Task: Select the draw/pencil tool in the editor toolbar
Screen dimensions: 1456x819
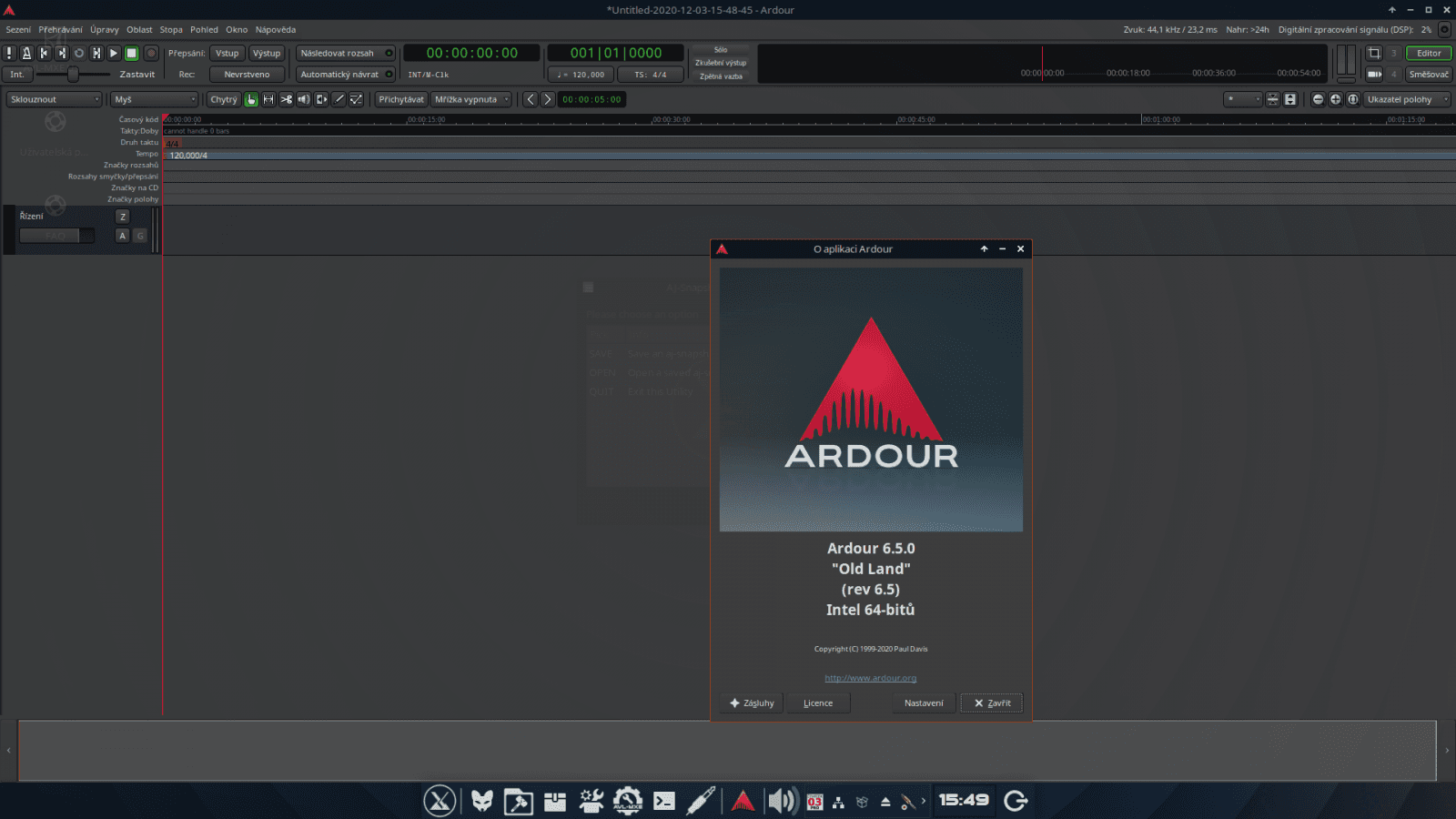Action: [x=339, y=99]
